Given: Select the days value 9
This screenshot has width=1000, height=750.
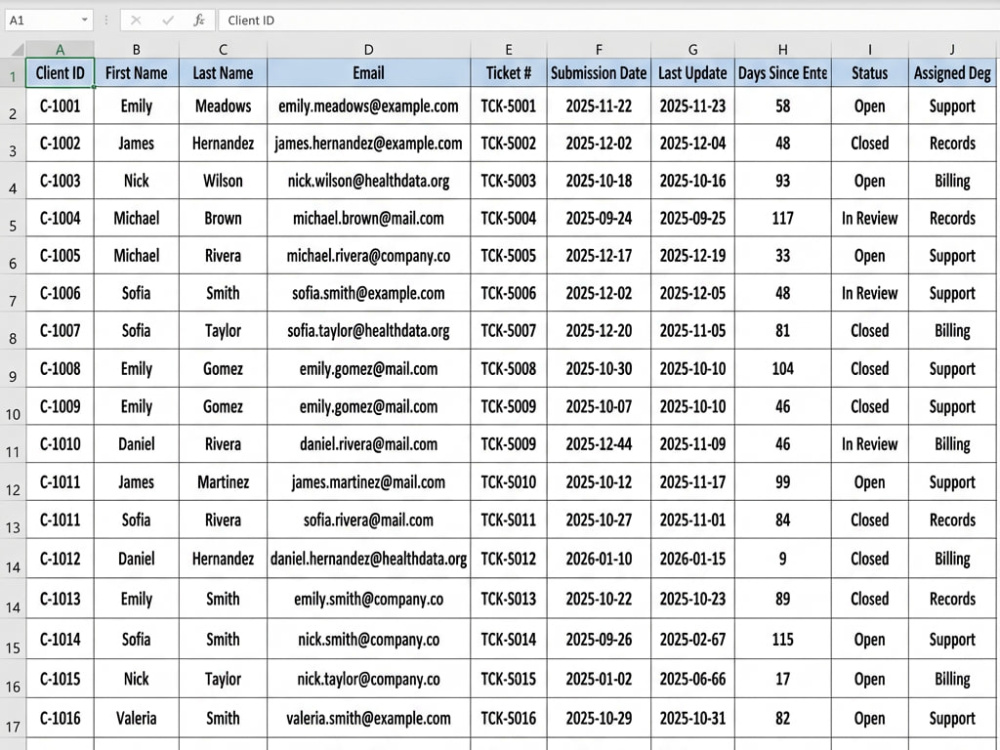Looking at the screenshot, I should click(x=783, y=559).
